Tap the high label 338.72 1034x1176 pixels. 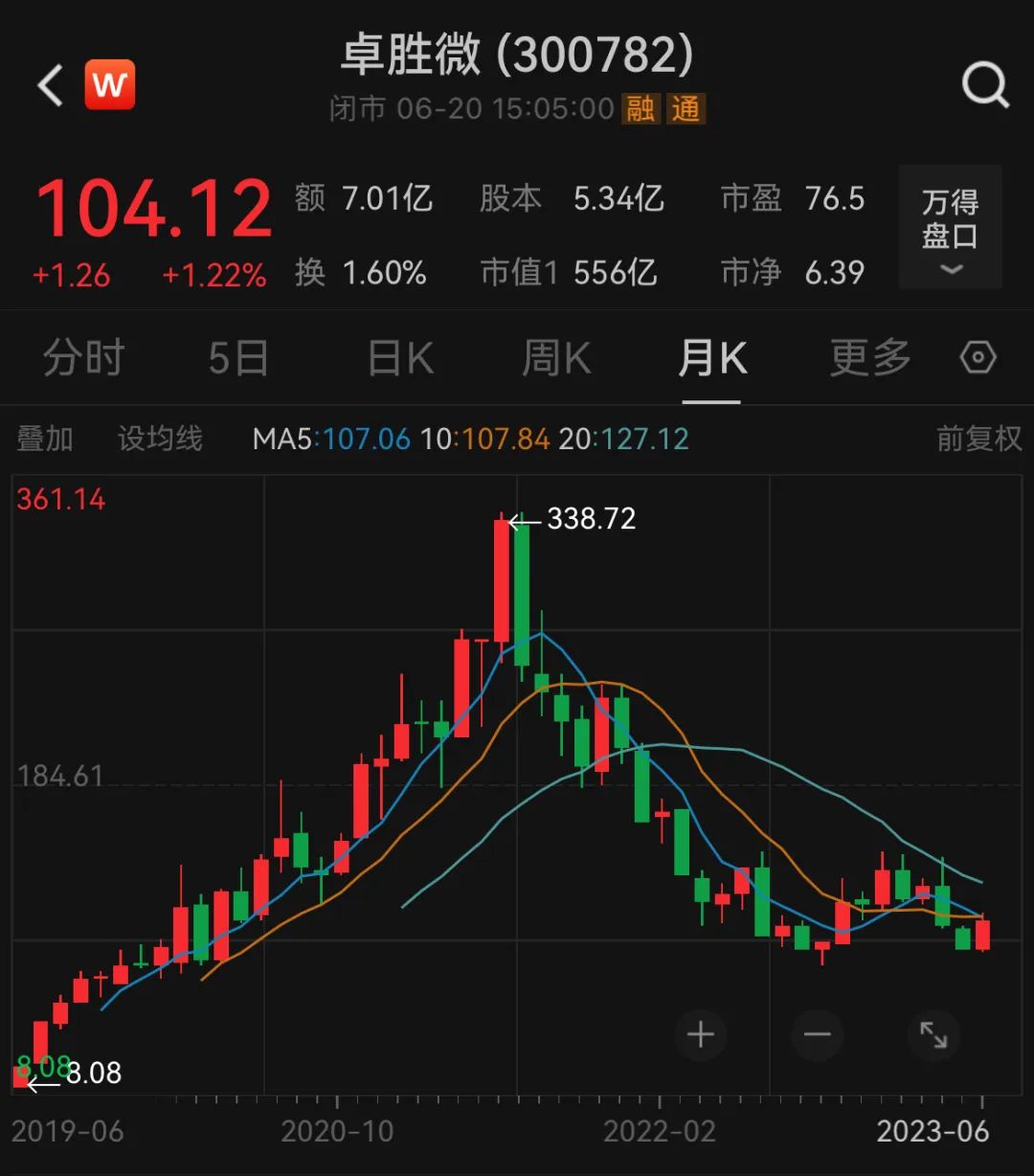(591, 519)
